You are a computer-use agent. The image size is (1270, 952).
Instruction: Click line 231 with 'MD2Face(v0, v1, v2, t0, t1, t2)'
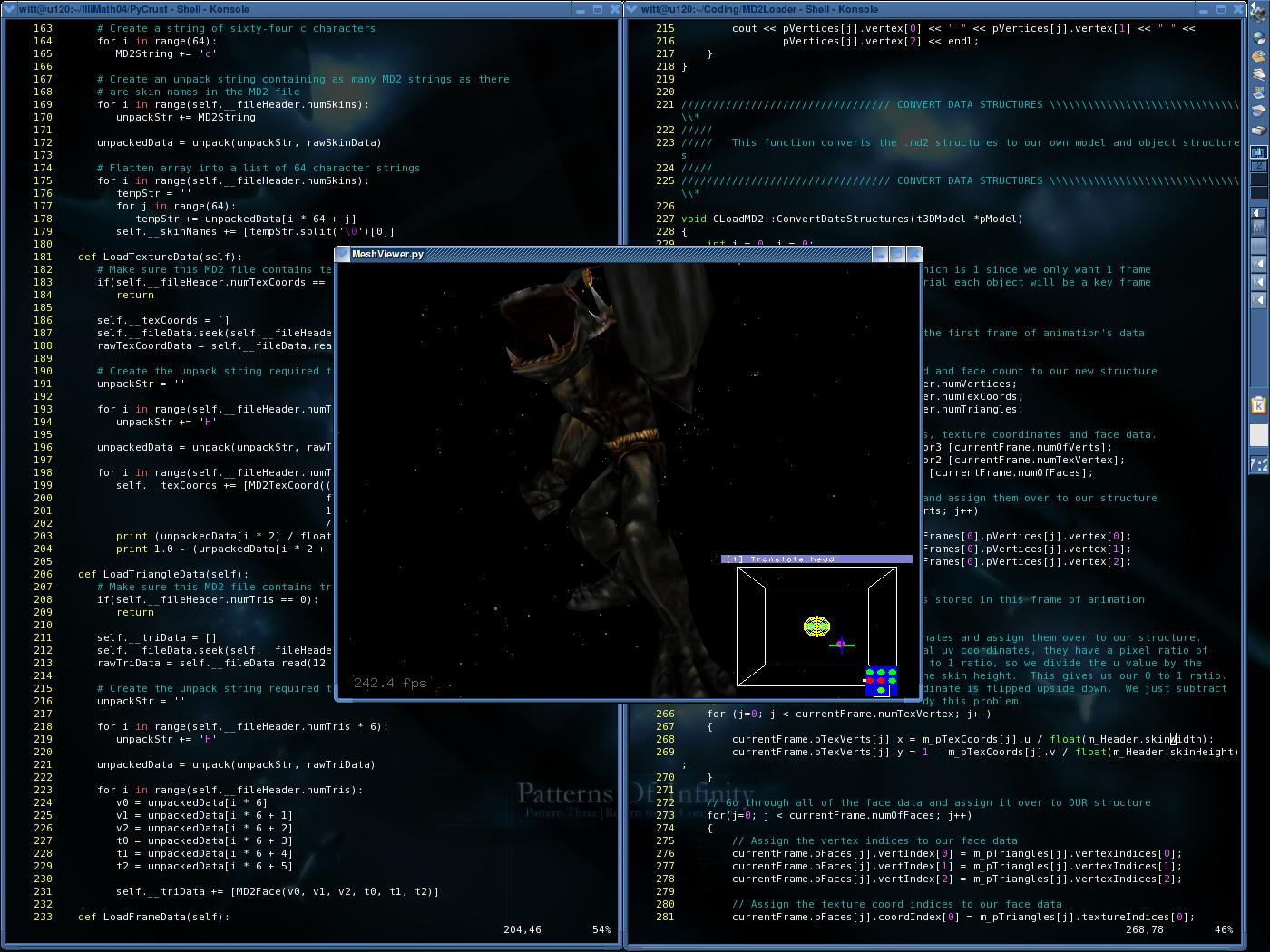(x=278, y=891)
